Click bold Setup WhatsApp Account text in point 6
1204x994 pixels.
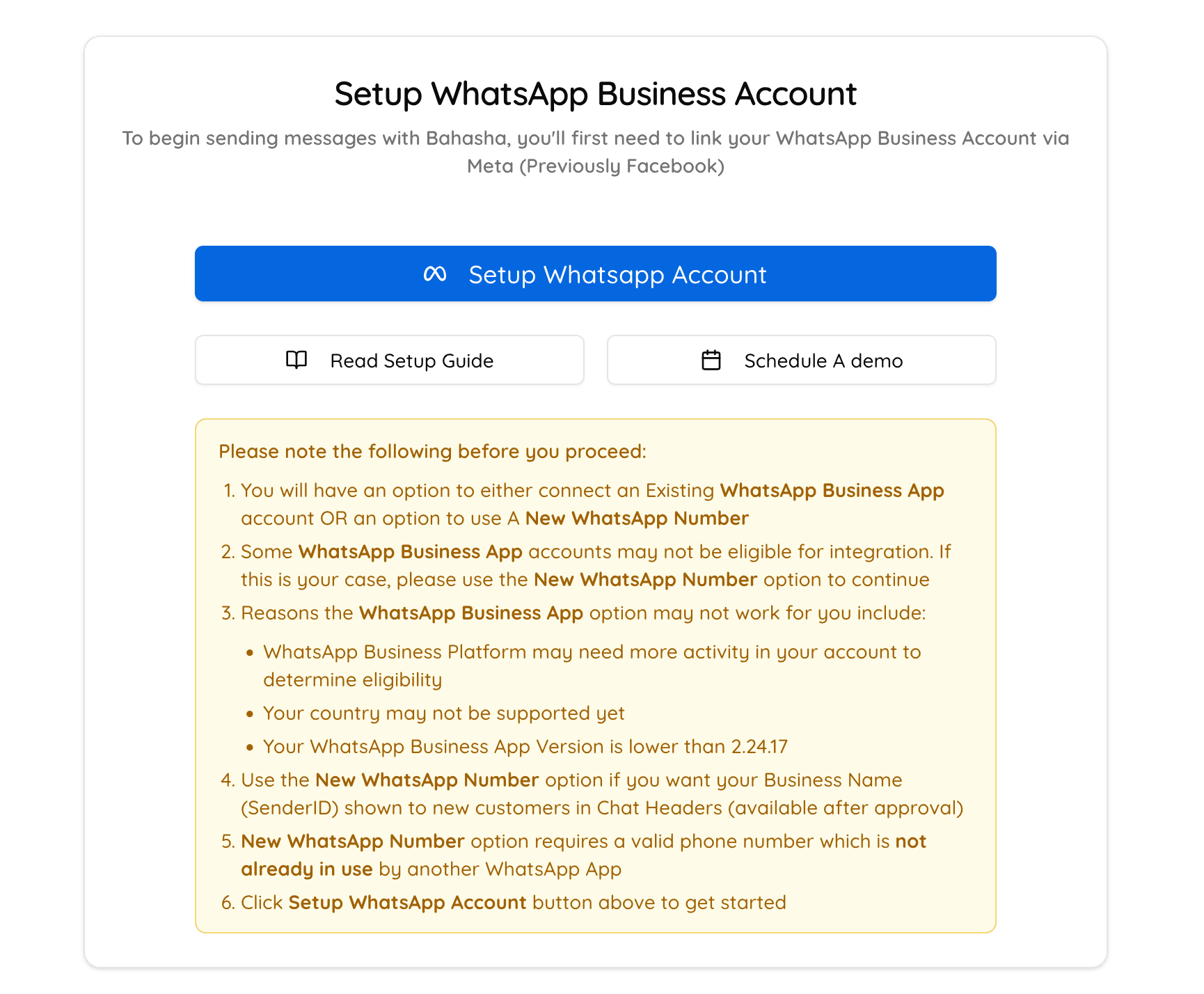pos(406,902)
